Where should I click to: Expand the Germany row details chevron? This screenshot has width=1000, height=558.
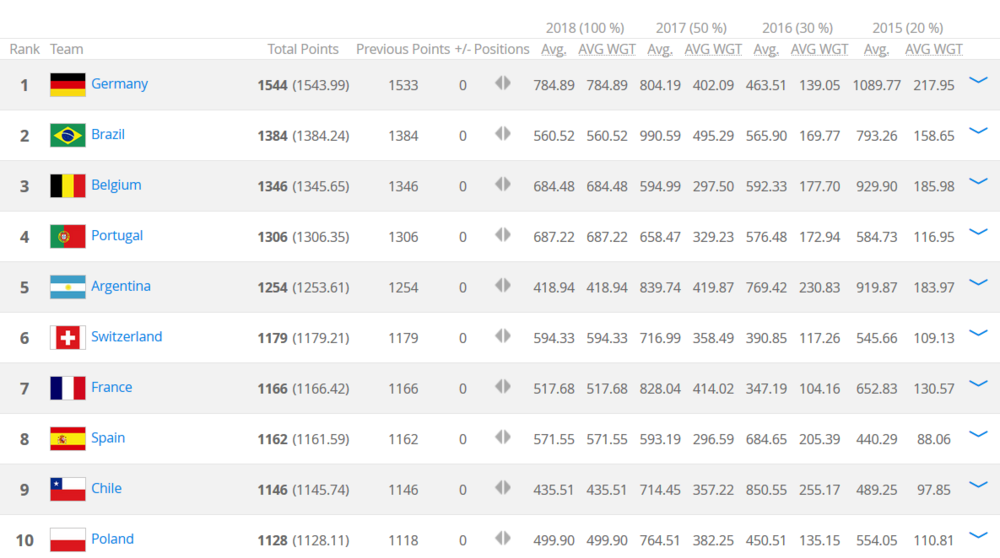point(978,81)
